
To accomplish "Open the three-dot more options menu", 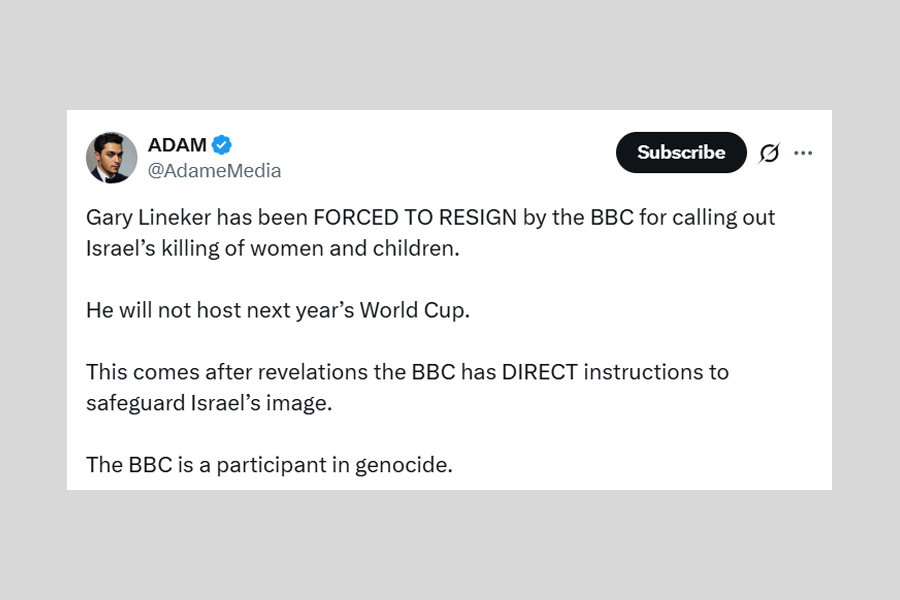I will (803, 153).
